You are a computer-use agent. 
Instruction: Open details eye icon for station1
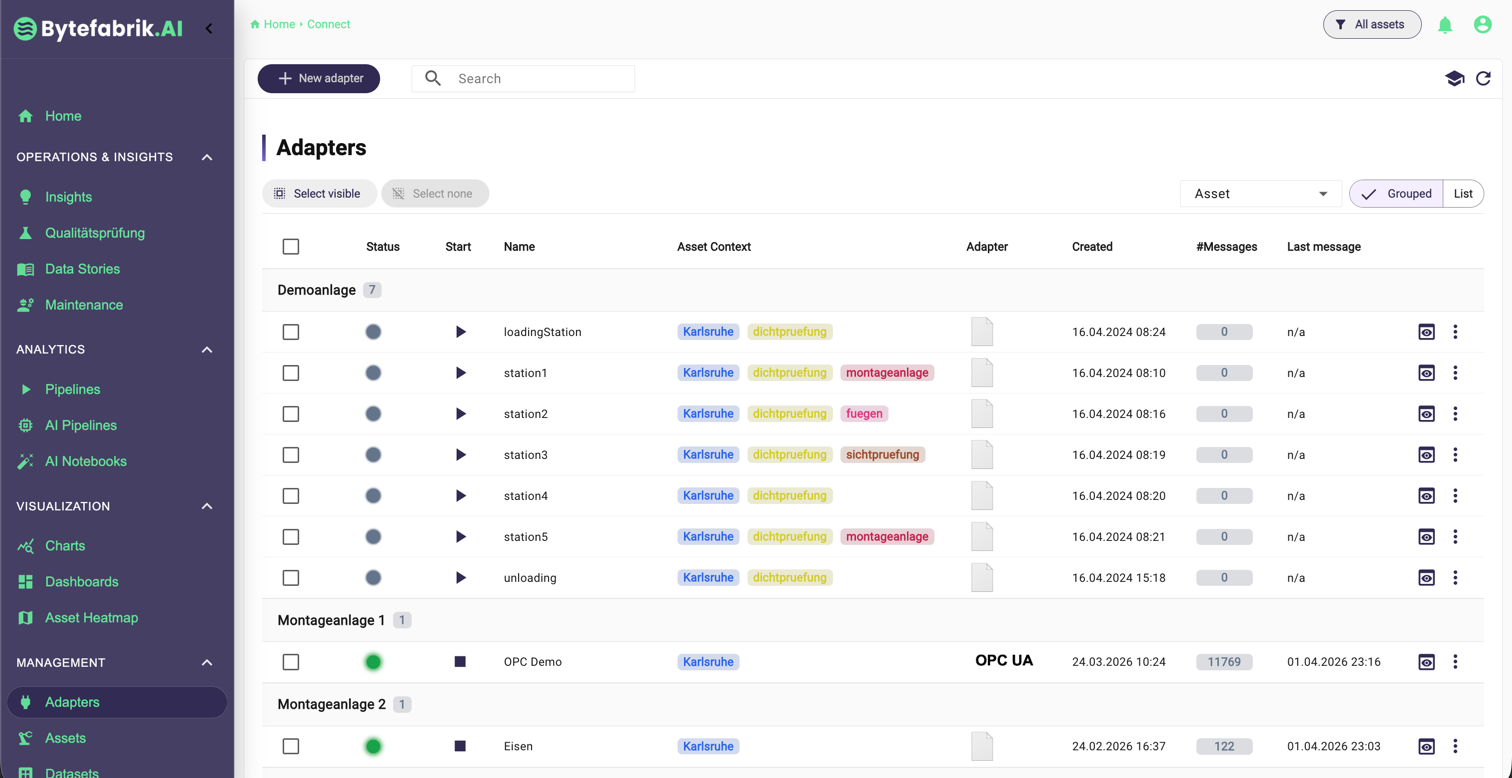(1426, 373)
